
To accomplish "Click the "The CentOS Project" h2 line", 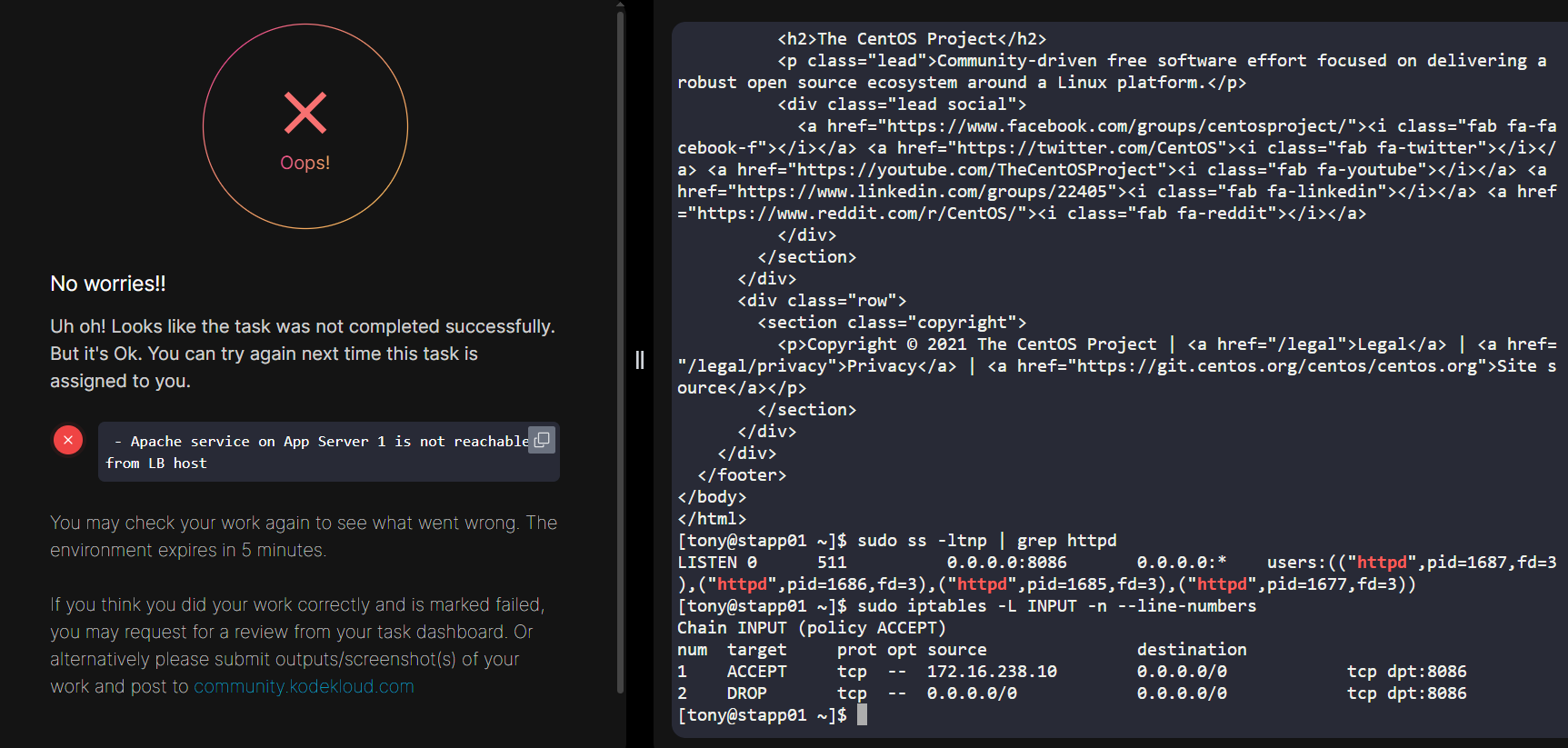I will [912, 39].
